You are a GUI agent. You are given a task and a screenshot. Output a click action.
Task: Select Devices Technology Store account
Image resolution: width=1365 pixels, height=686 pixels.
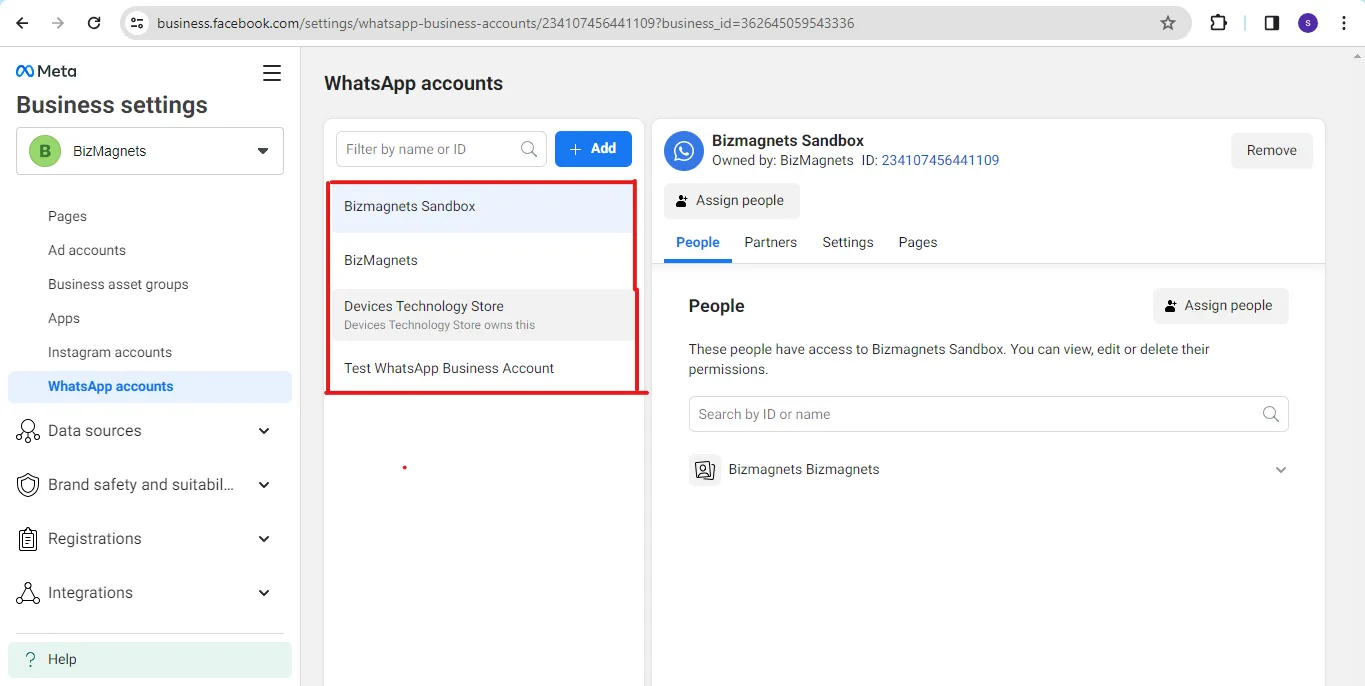[482, 315]
